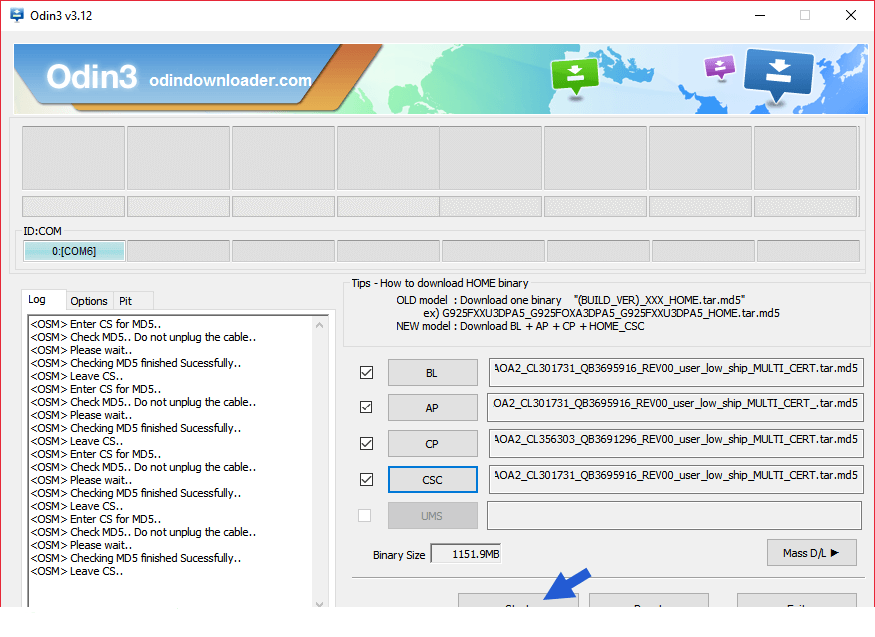Click the first log line 'Enter CS for MD5..'
Image resolution: width=875 pixels, height=637 pixels.
point(95,324)
